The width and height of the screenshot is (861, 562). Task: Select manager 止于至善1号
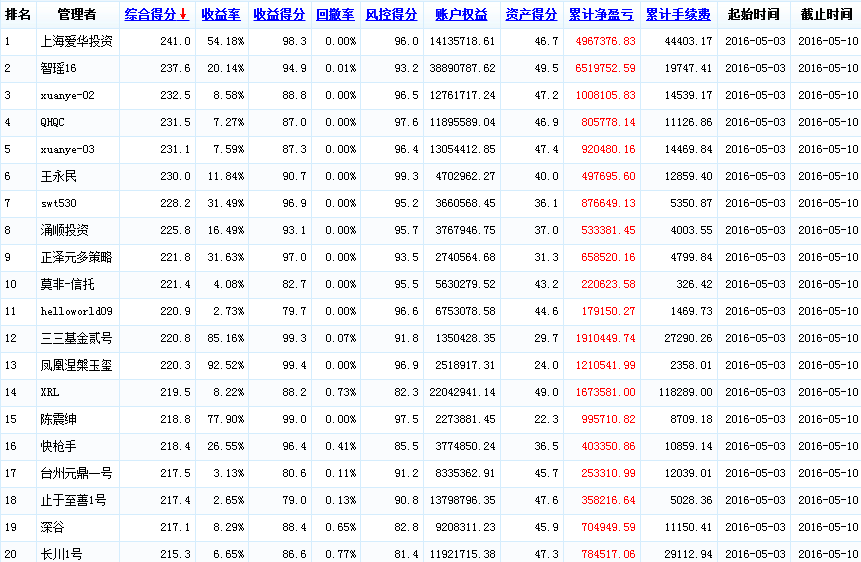click(73, 500)
